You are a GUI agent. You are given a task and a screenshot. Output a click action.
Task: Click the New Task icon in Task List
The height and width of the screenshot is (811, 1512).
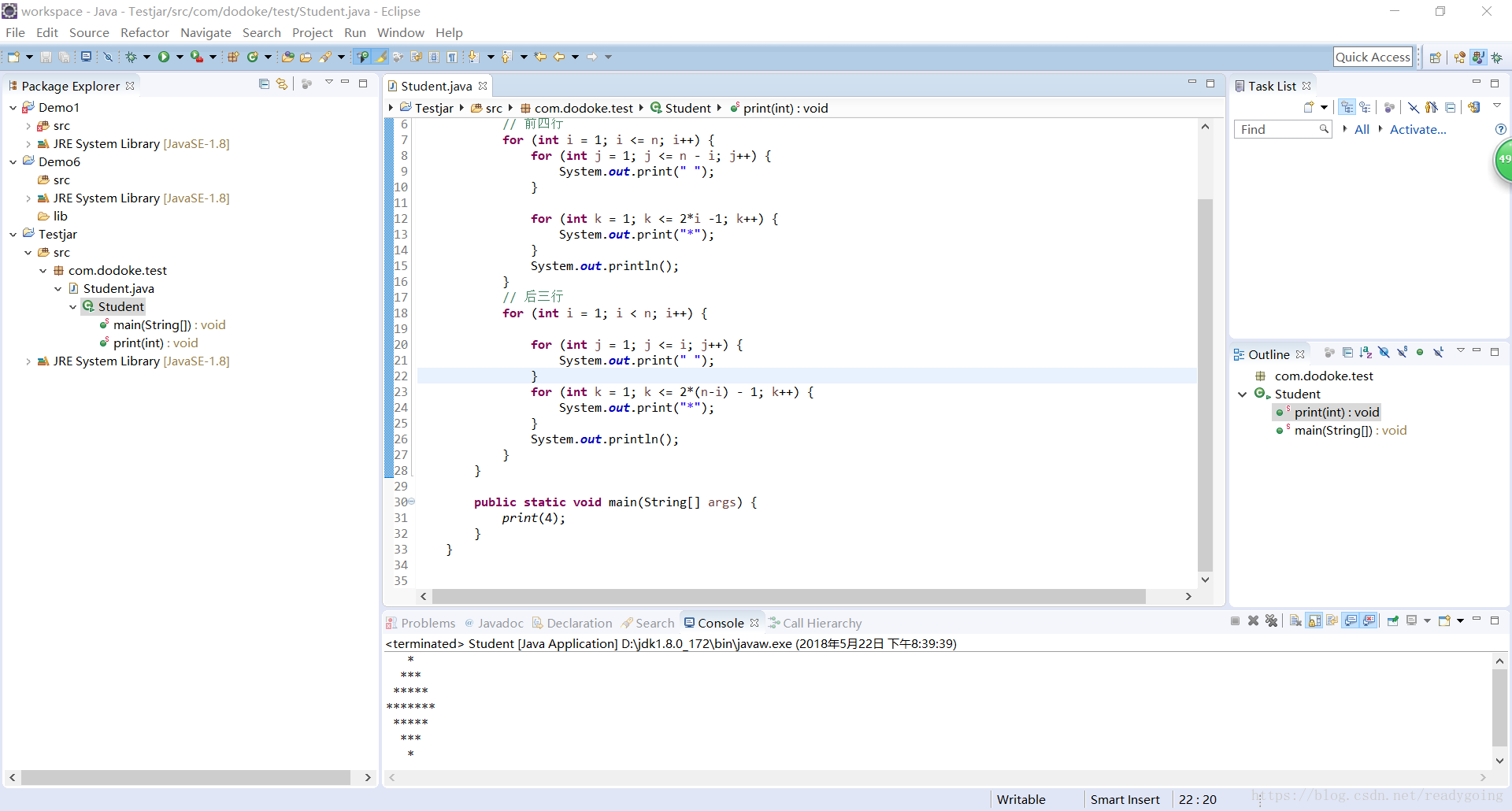point(1309,107)
